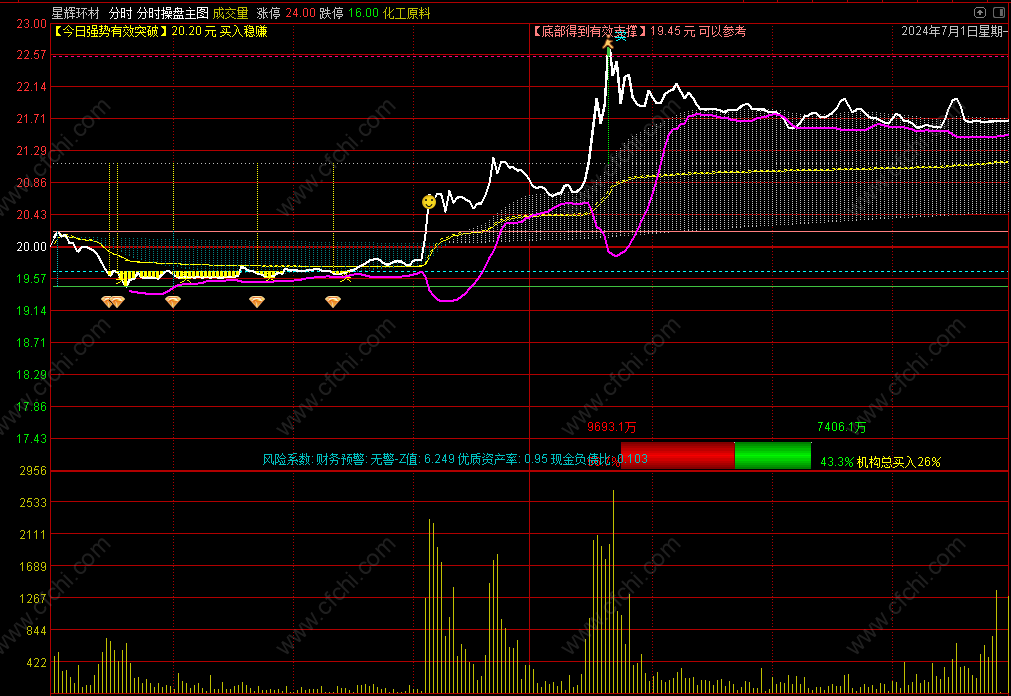
Task: Click the green portion of the capital flow bar
Action: (x=773, y=455)
